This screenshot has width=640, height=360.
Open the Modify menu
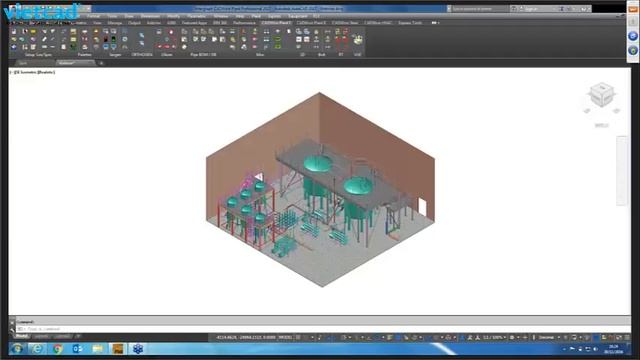point(173,16)
